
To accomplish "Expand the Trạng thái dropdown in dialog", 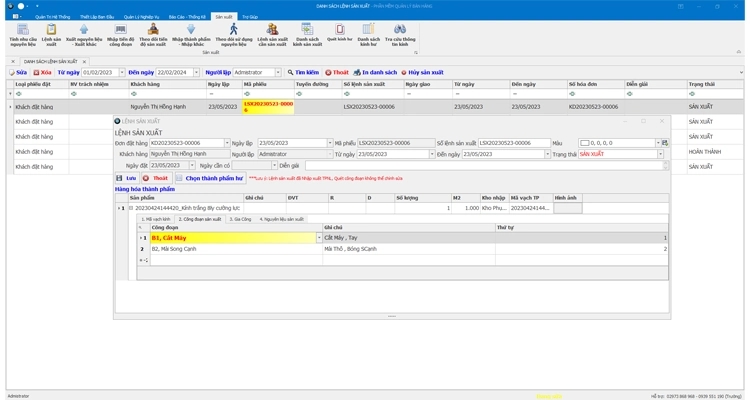I will coord(661,154).
